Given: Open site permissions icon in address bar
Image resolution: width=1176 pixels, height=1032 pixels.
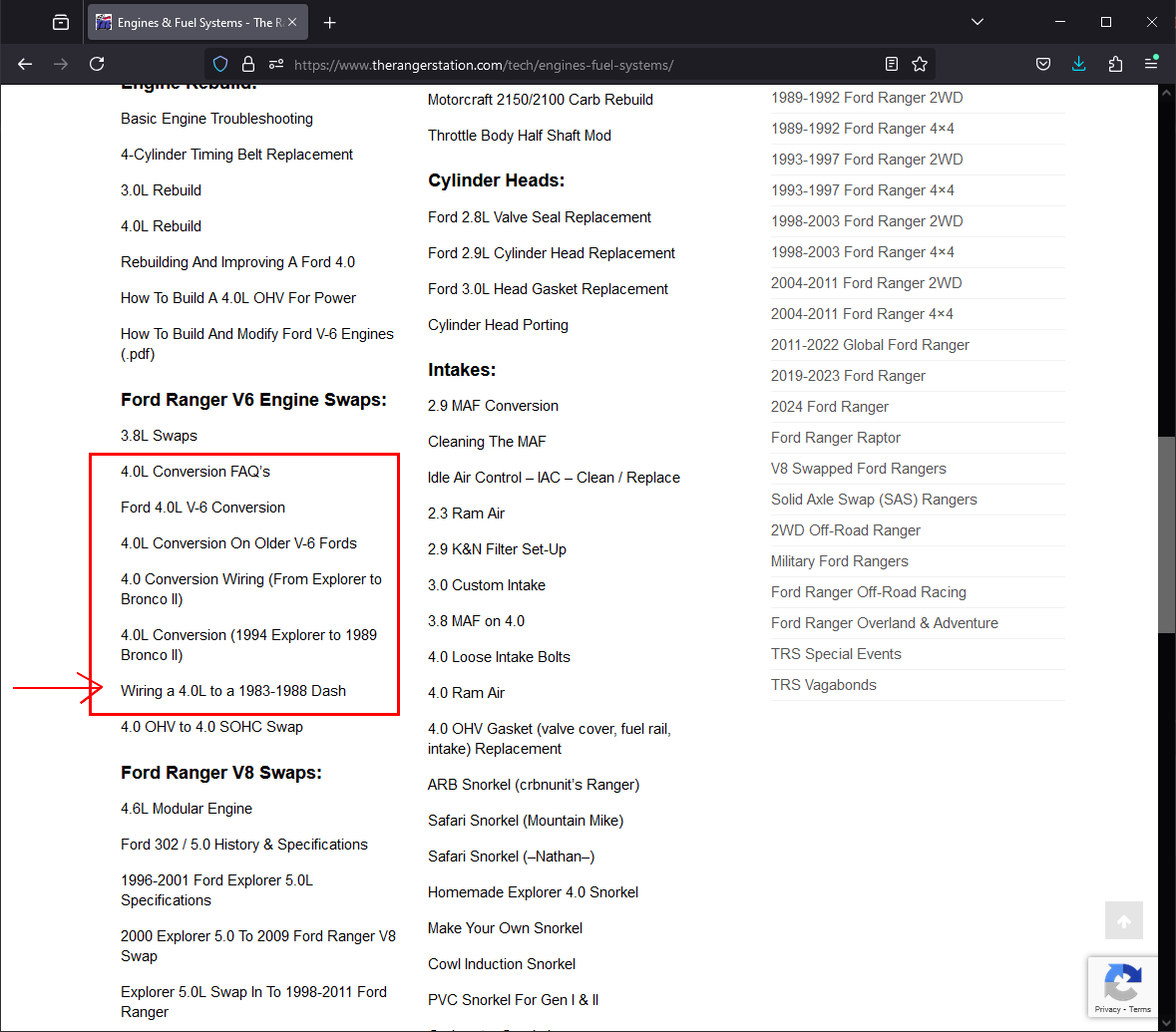Looking at the screenshot, I should tap(276, 65).
